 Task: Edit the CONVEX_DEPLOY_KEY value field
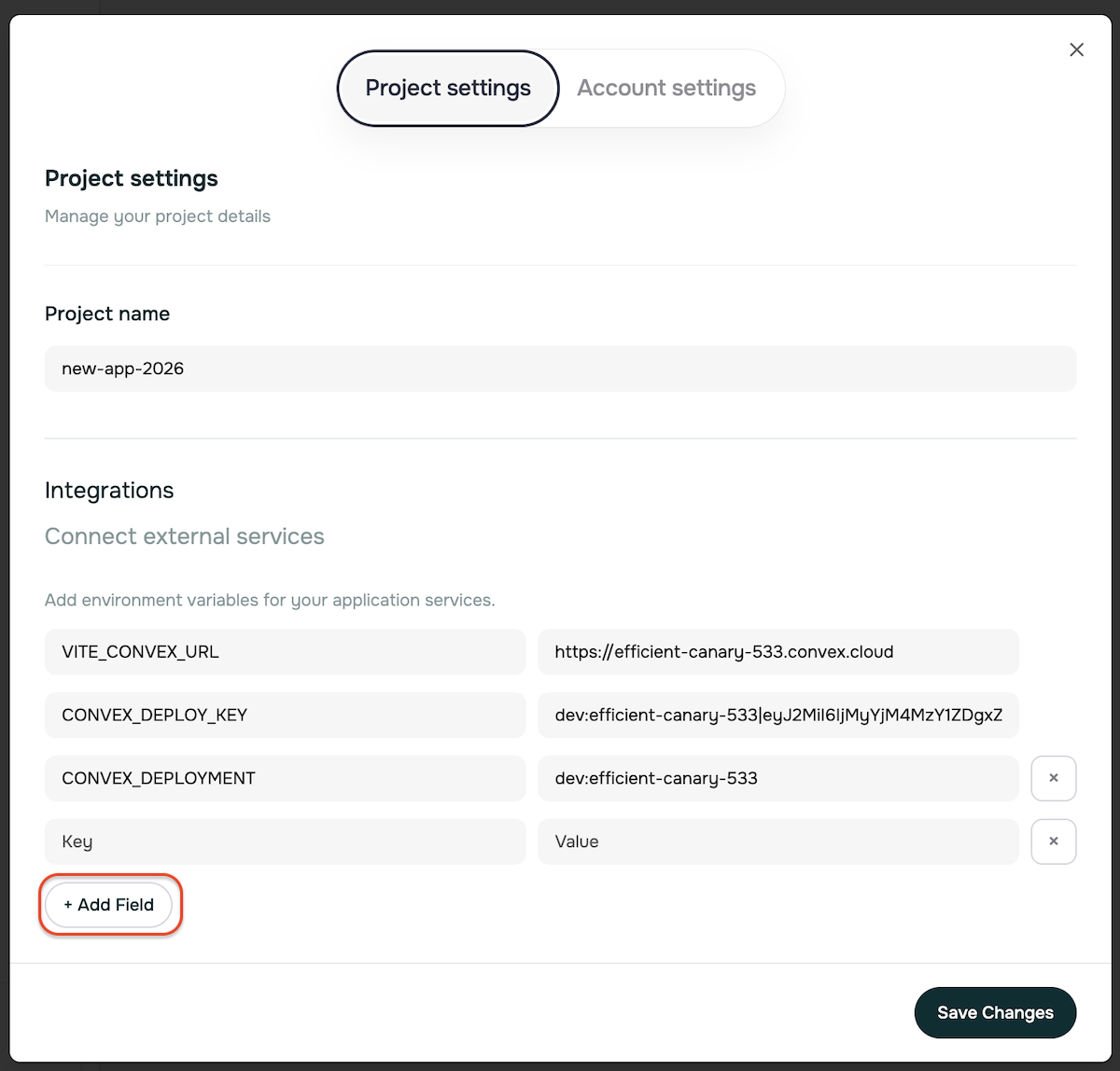coord(778,715)
